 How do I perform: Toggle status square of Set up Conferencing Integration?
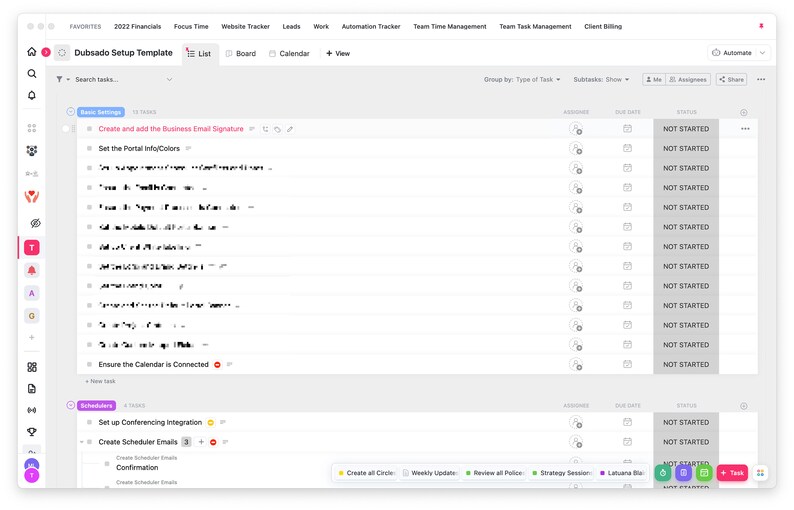pyautogui.click(x=89, y=422)
